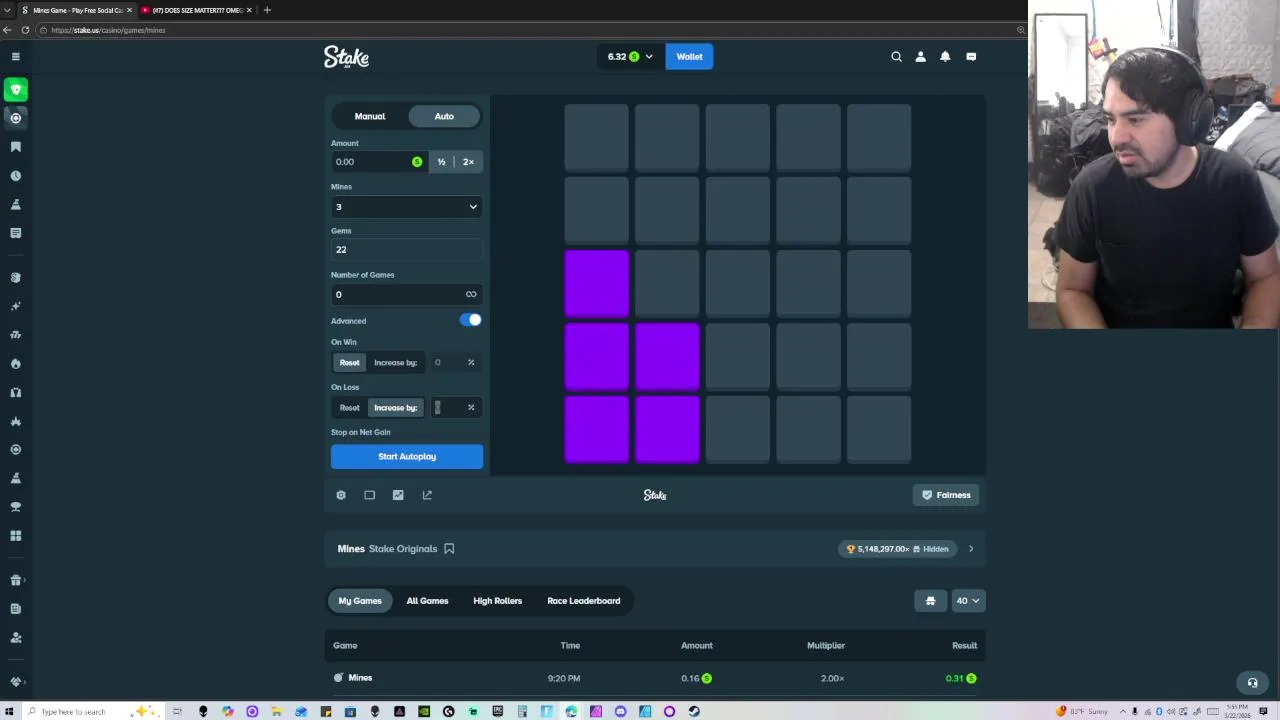
Task: Open the Fairness panel
Action: (x=946, y=495)
